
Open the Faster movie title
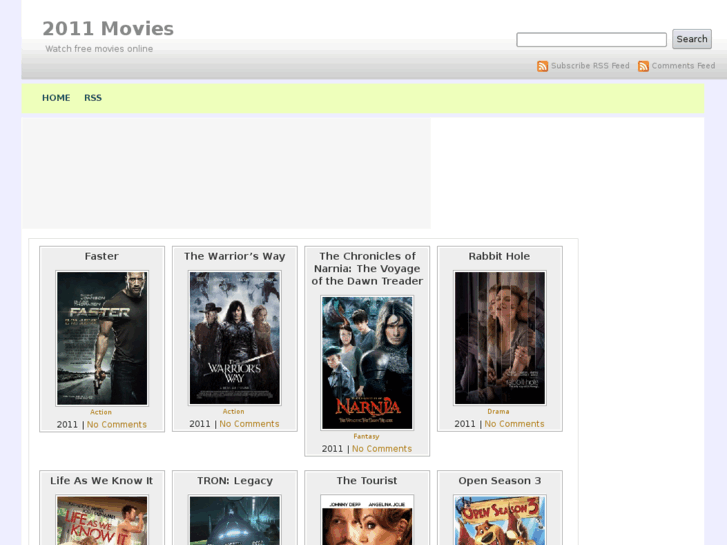(x=102, y=256)
